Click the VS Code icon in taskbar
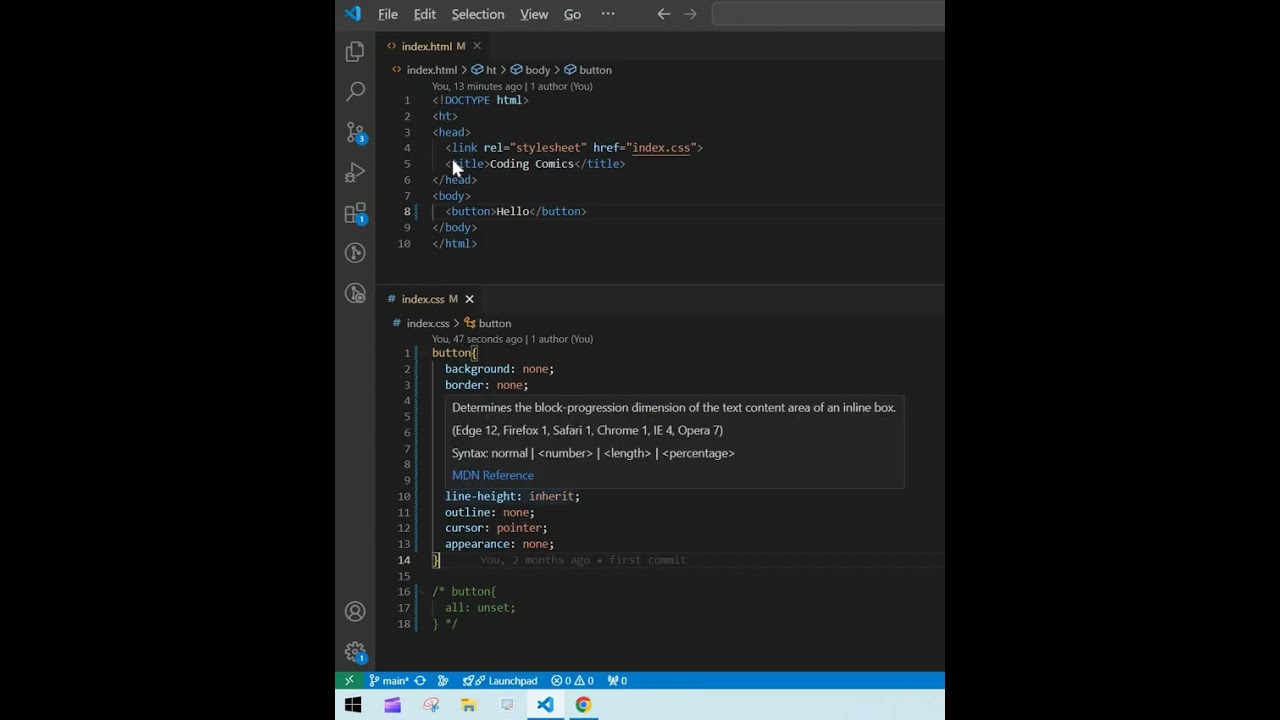 pos(545,705)
